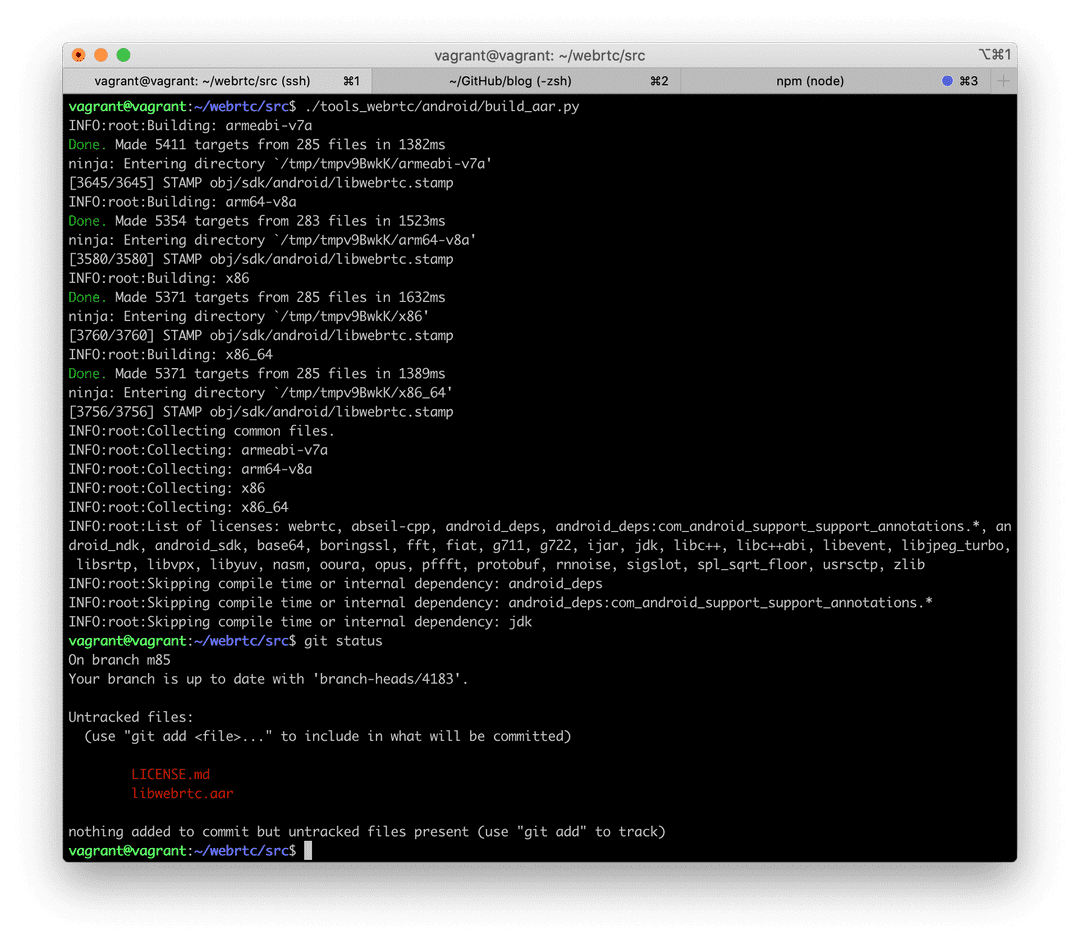Image resolution: width=1080 pixels, height=945 pixels.
Task: Click the line 'INFO:root:Building: x86_64'
Action: (x=171, y=355)
